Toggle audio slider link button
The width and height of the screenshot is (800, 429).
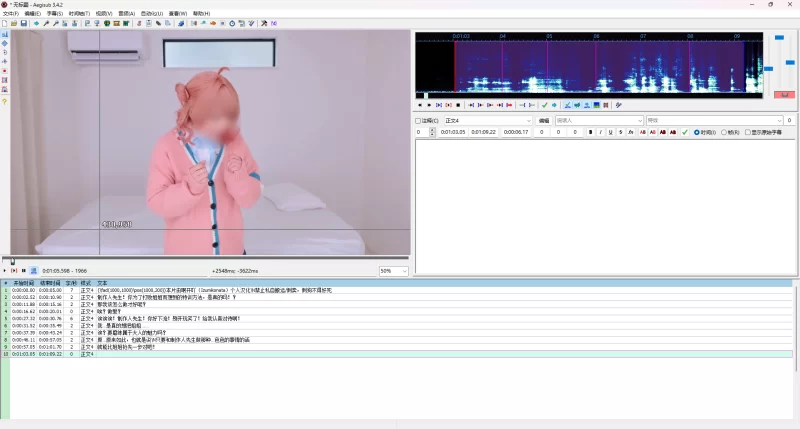pos(784,95)
